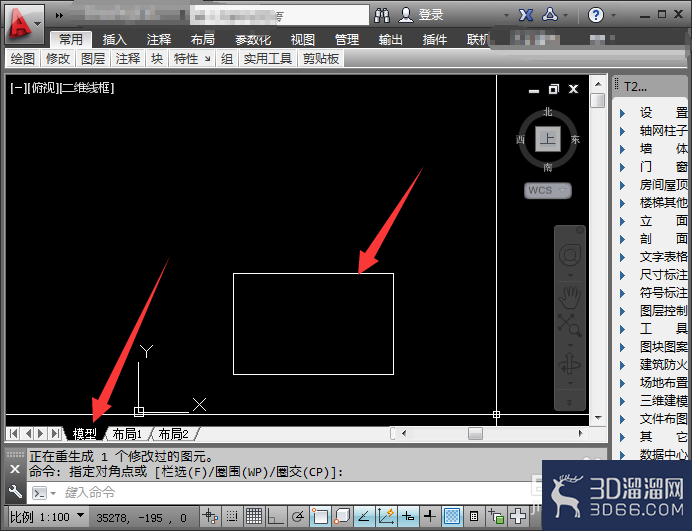Open the Autodesk Exchange X icon
This screenshot has width=692, height=531.
[x=526, y=15]
